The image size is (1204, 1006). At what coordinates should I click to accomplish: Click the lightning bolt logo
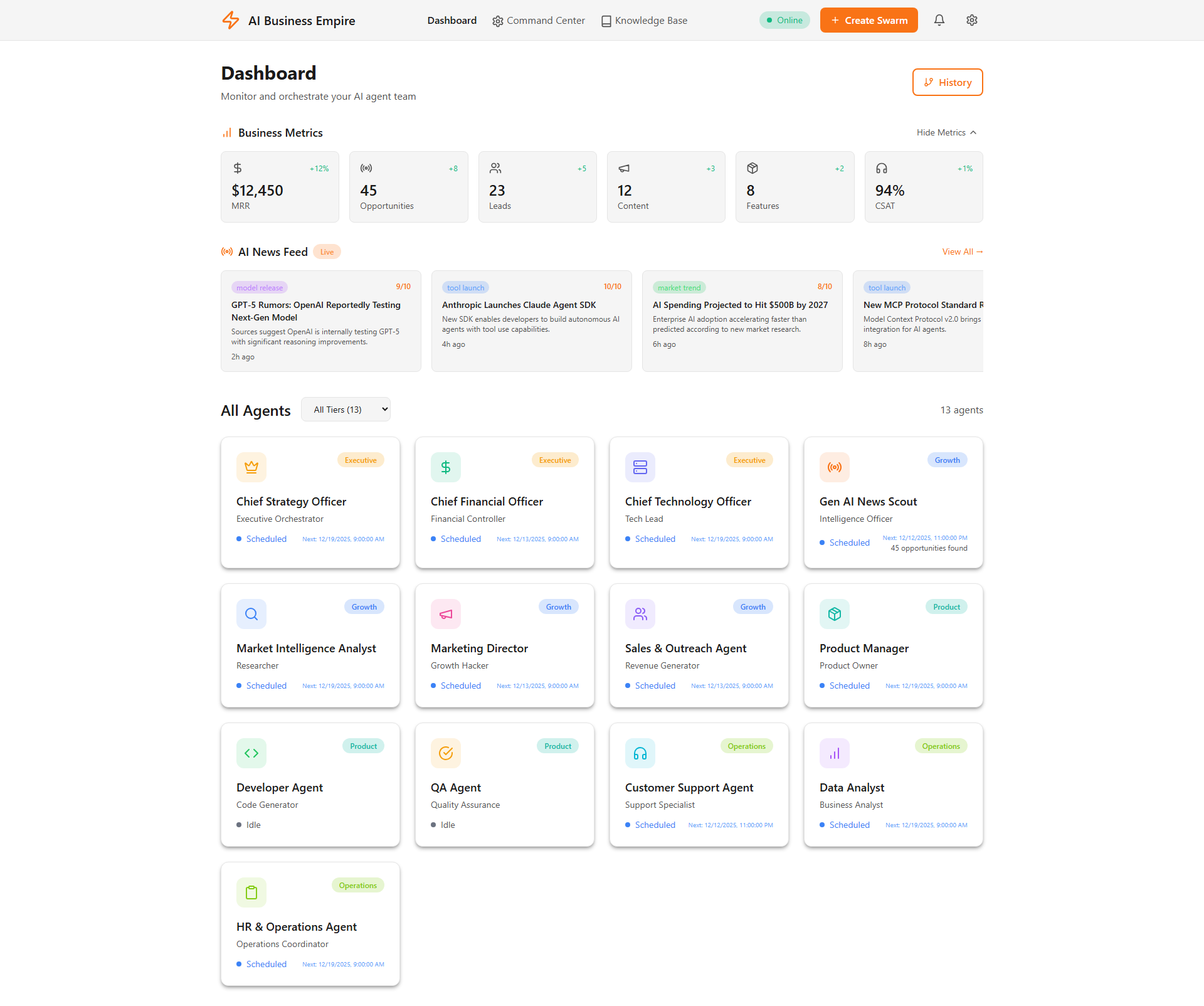click(231, 20)
